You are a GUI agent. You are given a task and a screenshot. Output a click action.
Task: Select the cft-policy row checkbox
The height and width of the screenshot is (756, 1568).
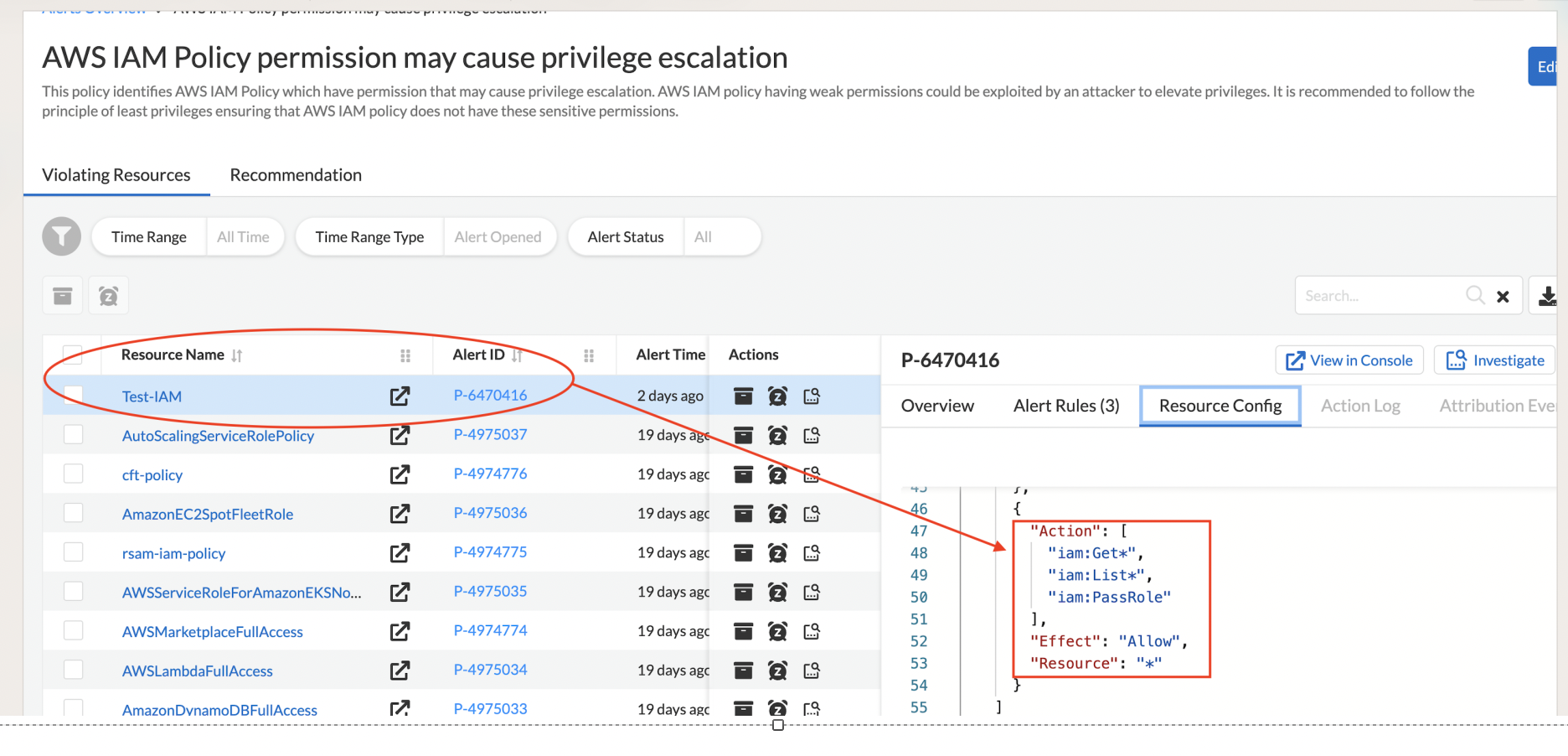[73, 474]
